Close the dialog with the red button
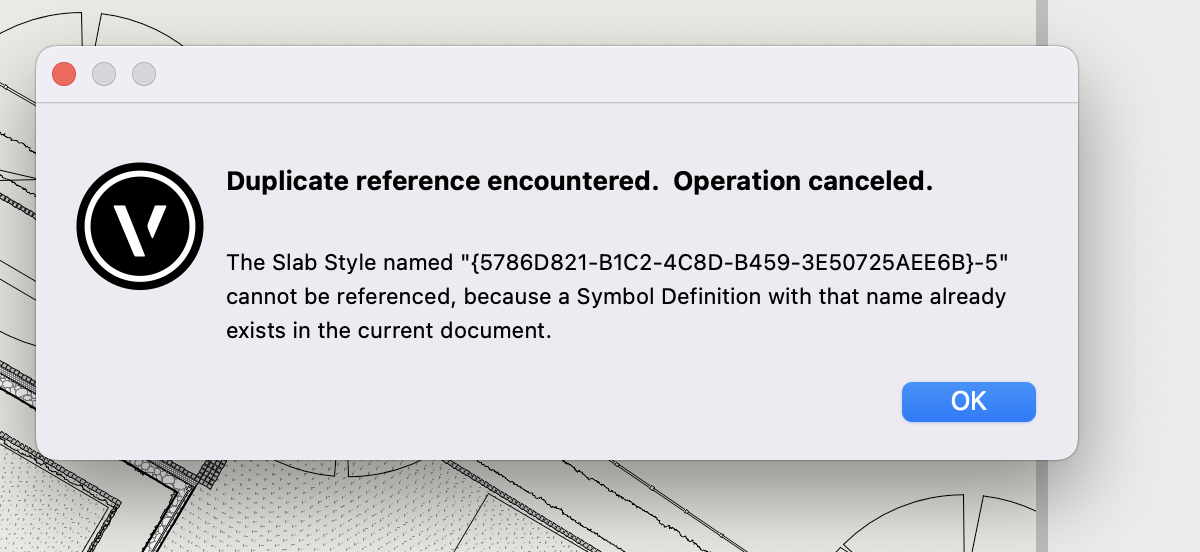Image resolution: width=1200 pixels, height=552 pixels. point(64,74)
